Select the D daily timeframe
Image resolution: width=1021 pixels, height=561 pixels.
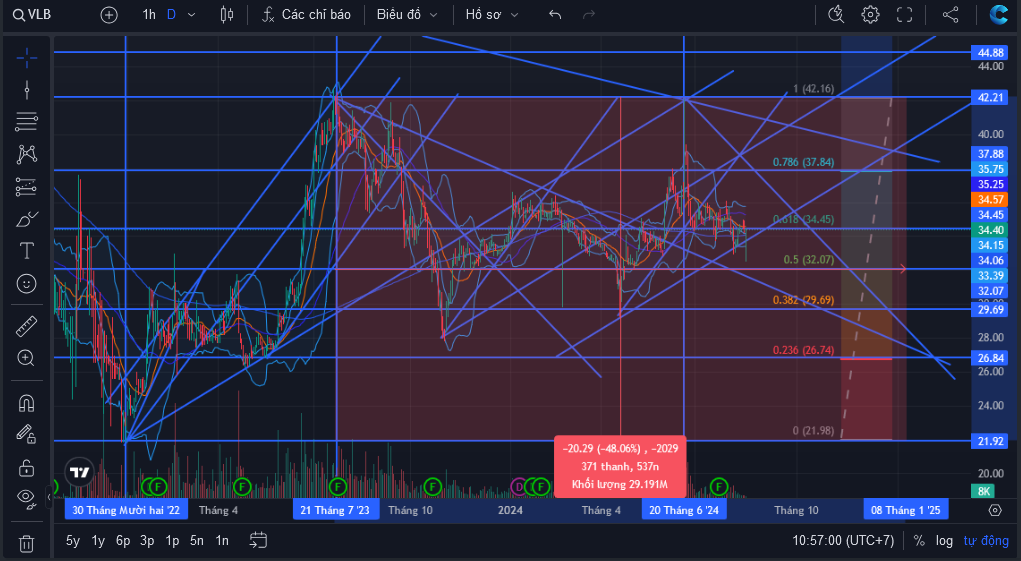coord(171,14)
